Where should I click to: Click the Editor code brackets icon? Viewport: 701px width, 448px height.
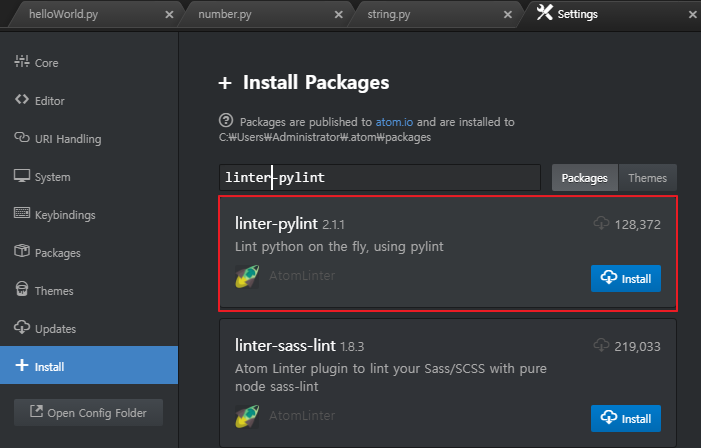pyautogui.click(x=21, y=99)
